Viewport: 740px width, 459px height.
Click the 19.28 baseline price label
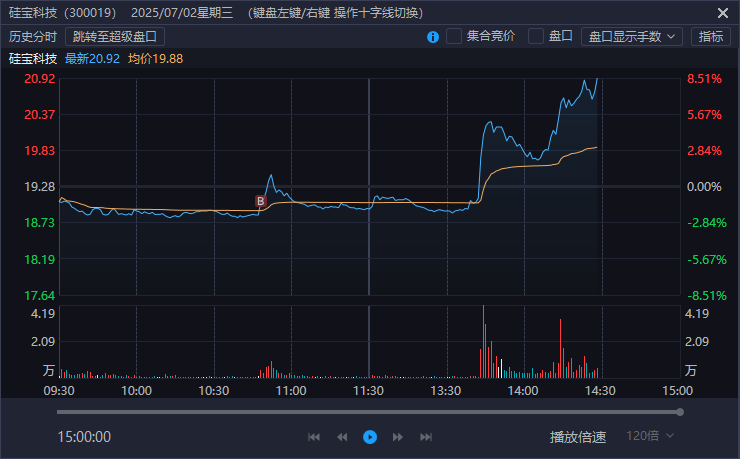(40, 187)
